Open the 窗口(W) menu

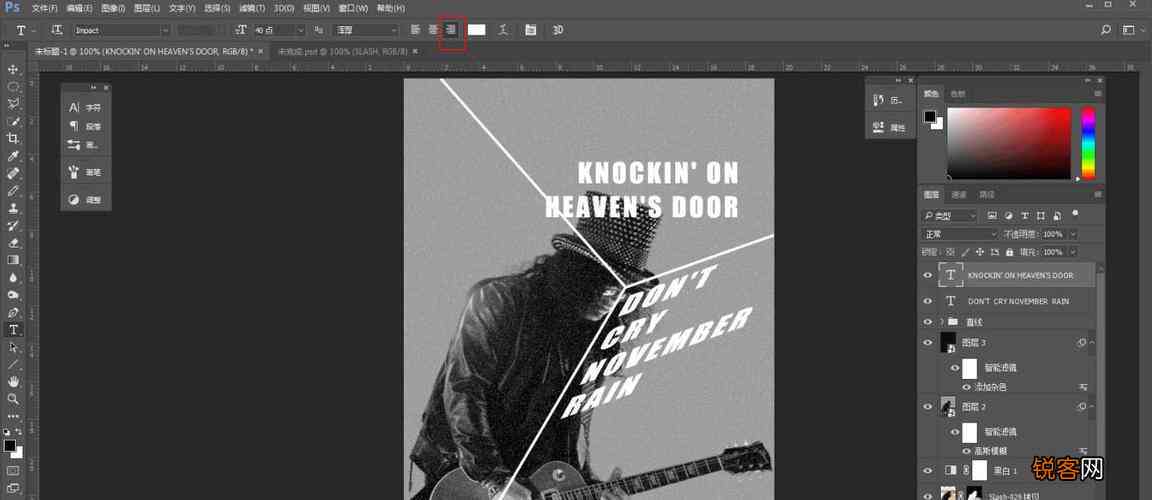tap(353, 8)
